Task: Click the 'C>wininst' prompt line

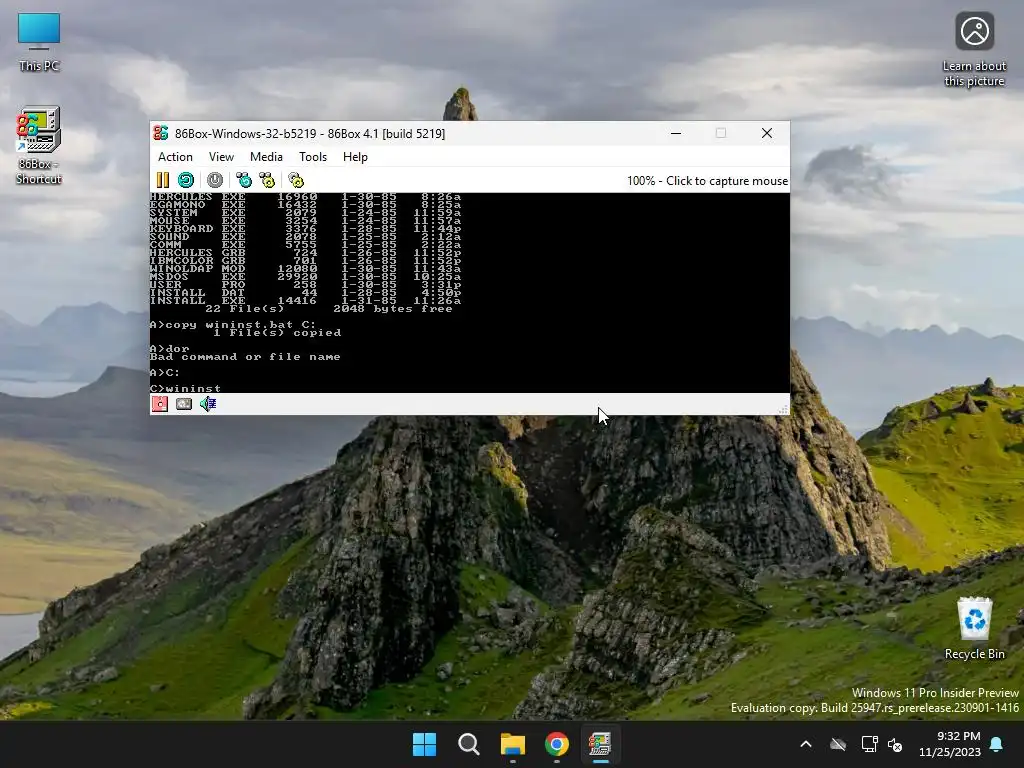Action: [185, 389]
